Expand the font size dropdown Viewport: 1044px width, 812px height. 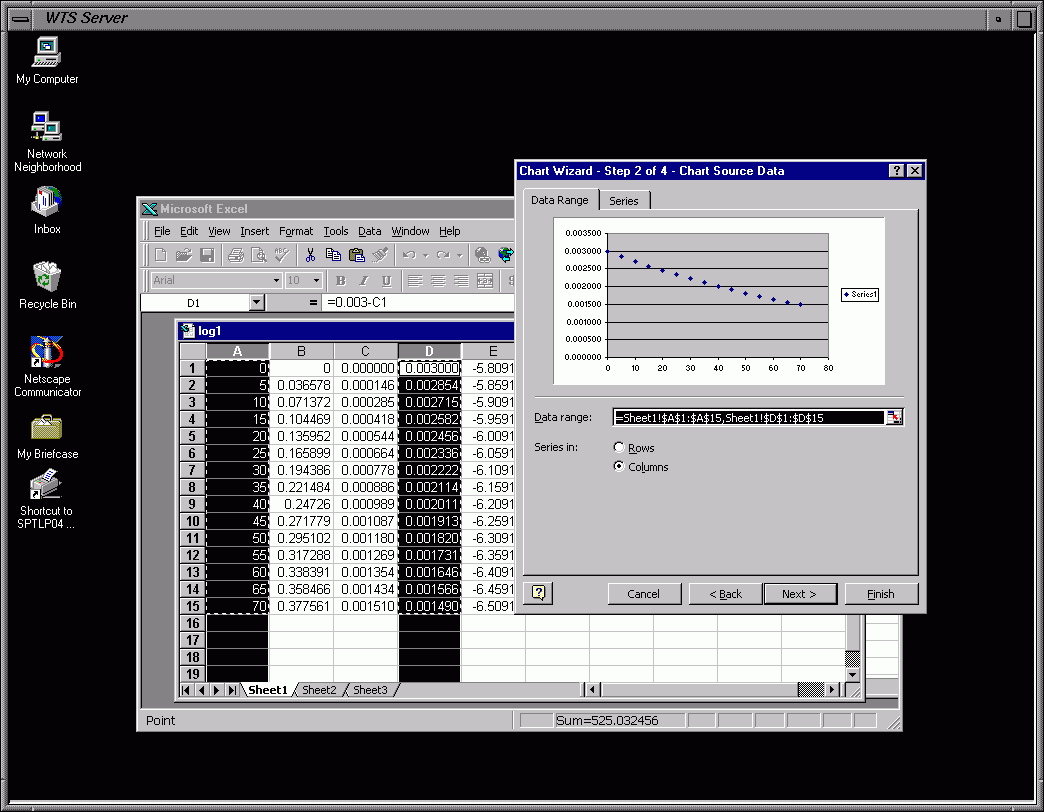(316, 281)
